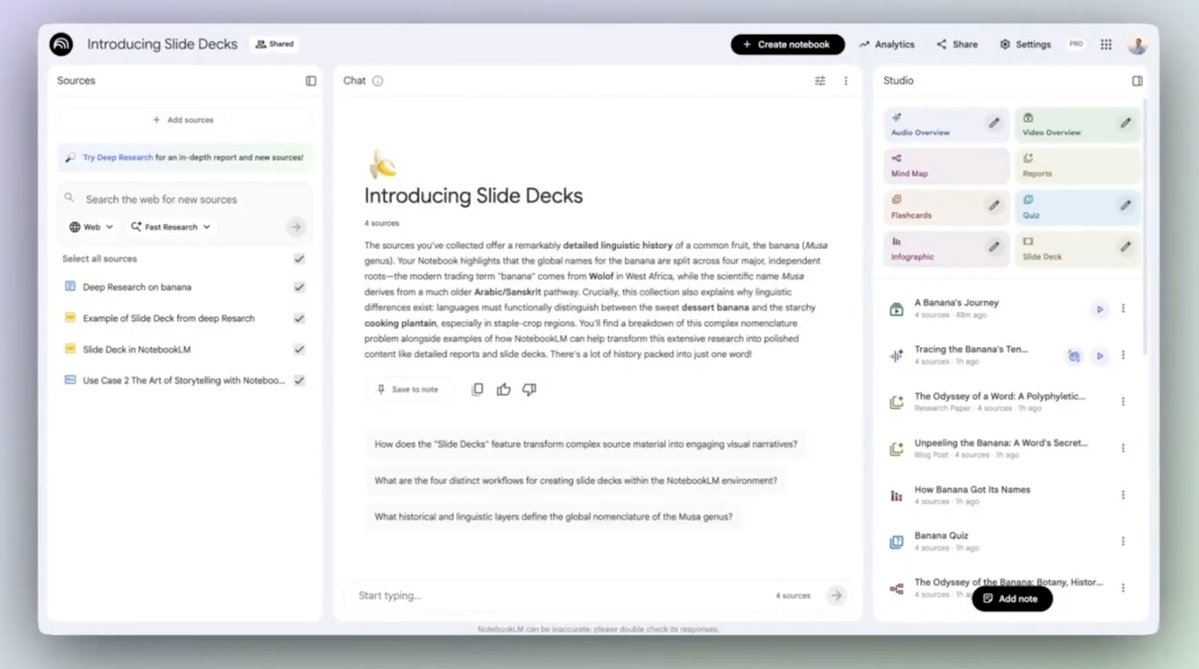Open the chat three-dot options menu
This screenshot has width=1199, height=669.
(x=845, y=81)
